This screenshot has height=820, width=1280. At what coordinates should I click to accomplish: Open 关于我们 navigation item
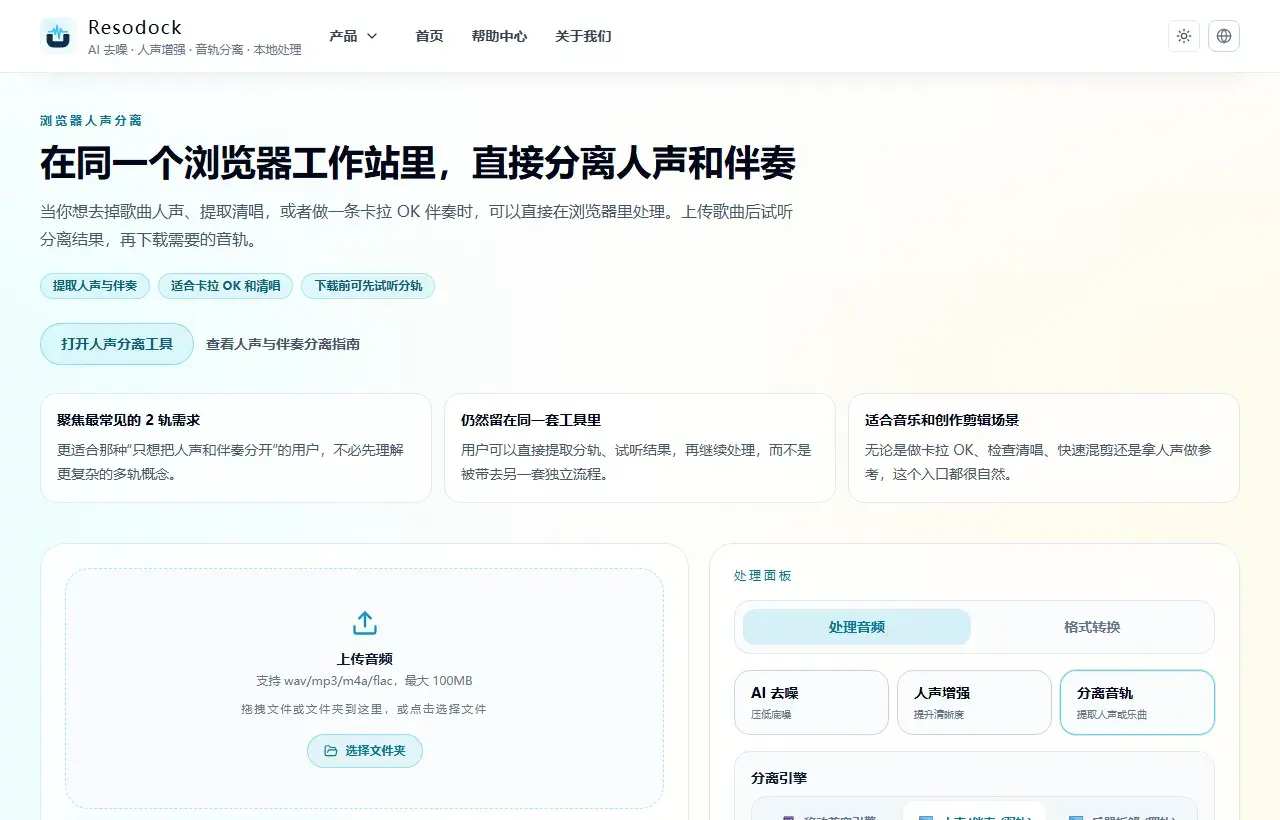pos(583,36)
